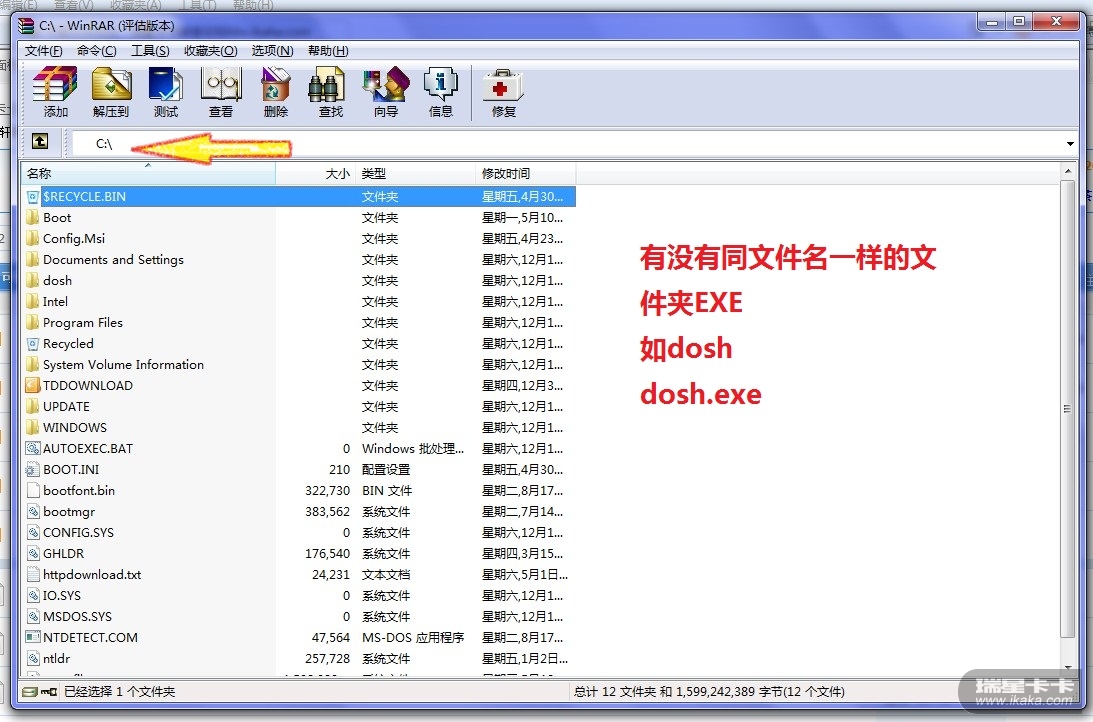Open the Wizard (向导) toolbar icon
1093x722 pixels.
pos(385,92)
